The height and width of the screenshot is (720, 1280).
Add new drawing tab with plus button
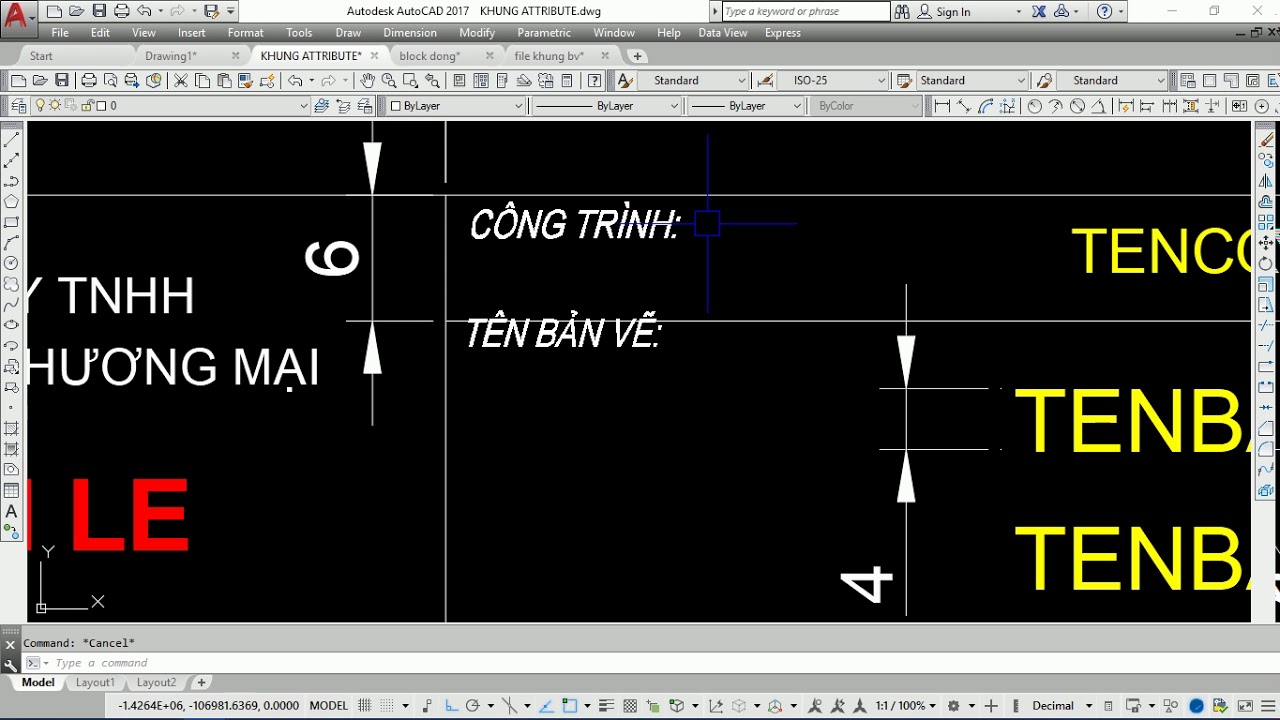637,56
